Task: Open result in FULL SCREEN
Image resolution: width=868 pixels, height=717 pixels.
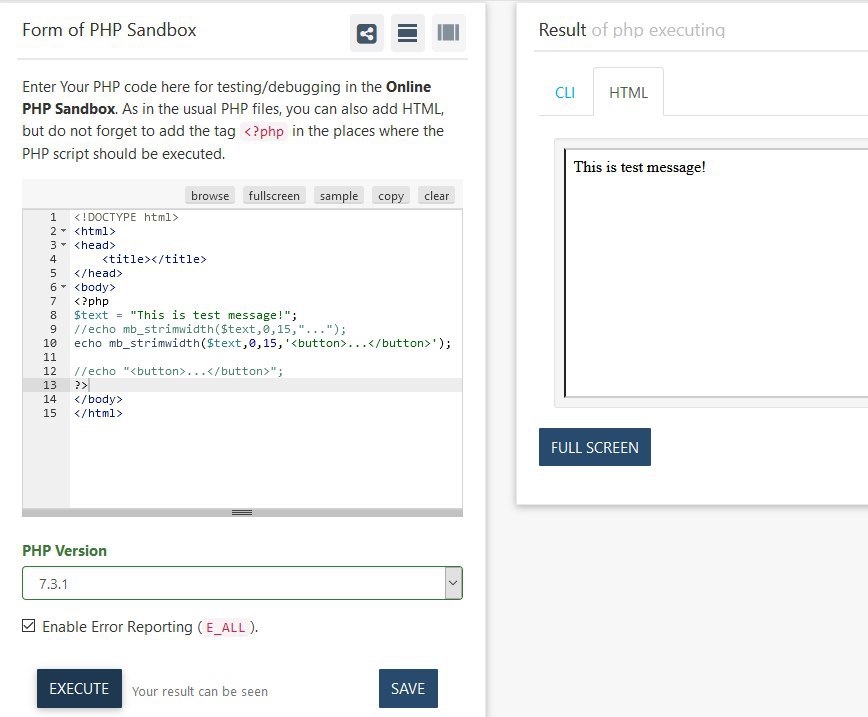Action: point(595,447)
